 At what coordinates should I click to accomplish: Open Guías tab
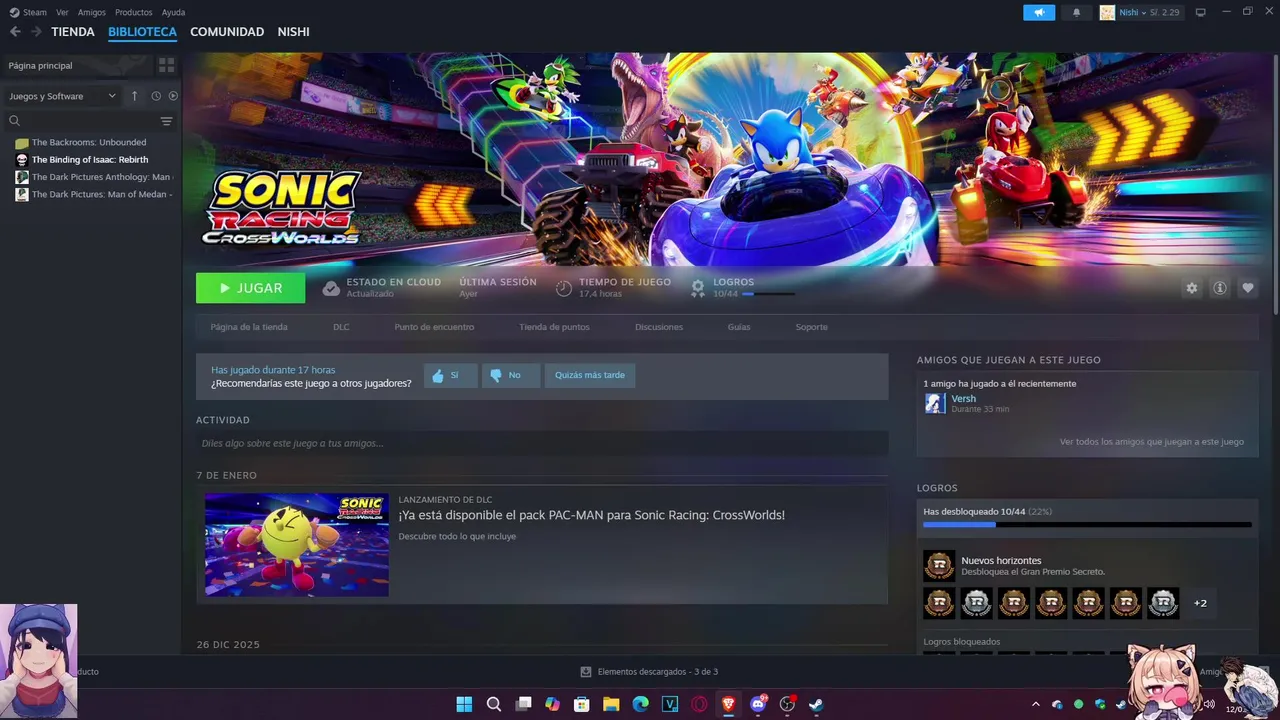[739, 327]
